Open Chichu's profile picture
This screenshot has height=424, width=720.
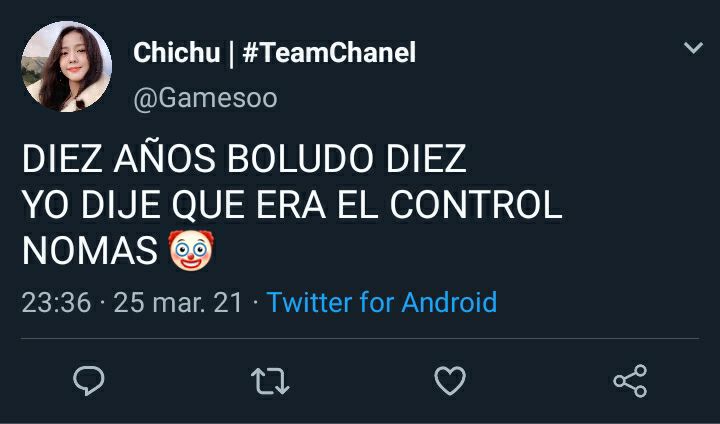(x=67, y=66)
